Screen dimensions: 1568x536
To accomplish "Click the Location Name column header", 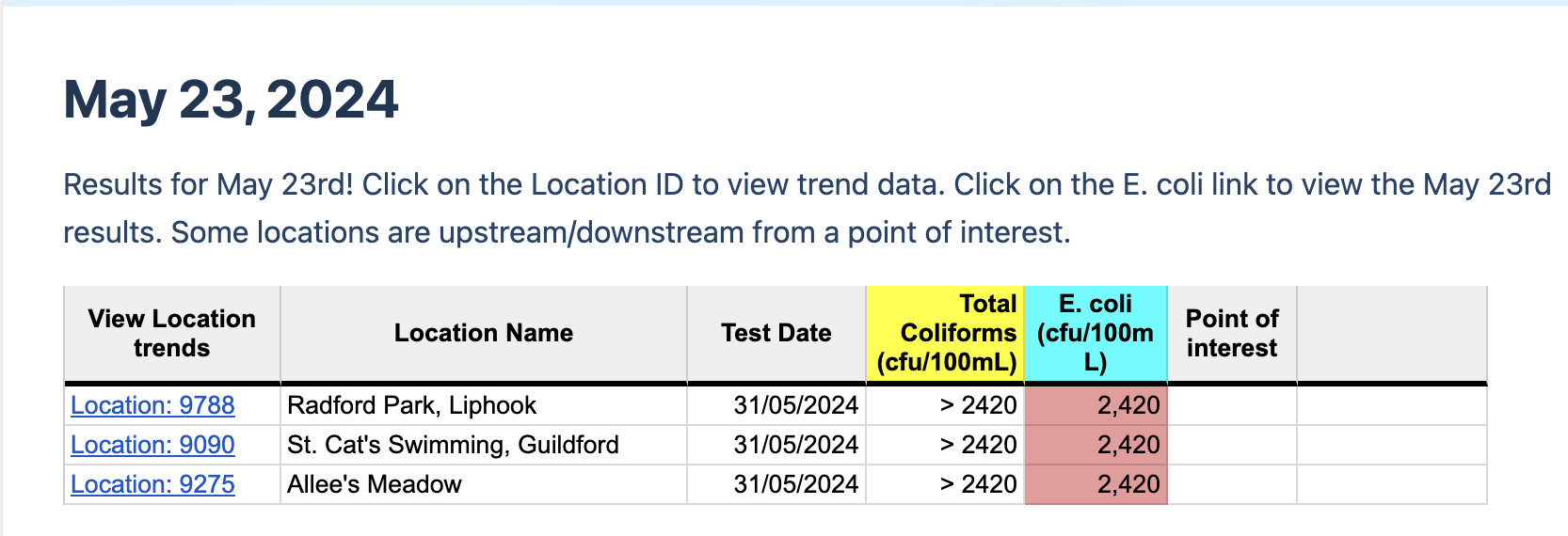I will [484, 334].
